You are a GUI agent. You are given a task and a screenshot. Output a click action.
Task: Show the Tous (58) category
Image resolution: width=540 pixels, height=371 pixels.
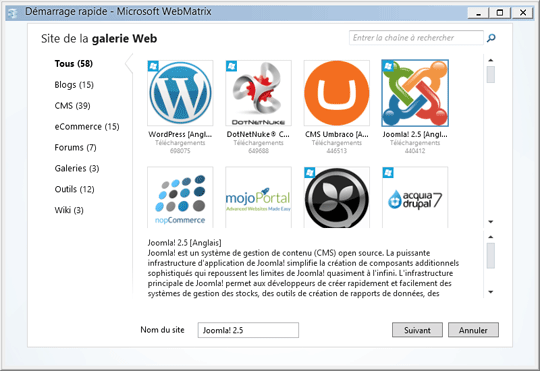pyautogui.click(x=74, y=64)
